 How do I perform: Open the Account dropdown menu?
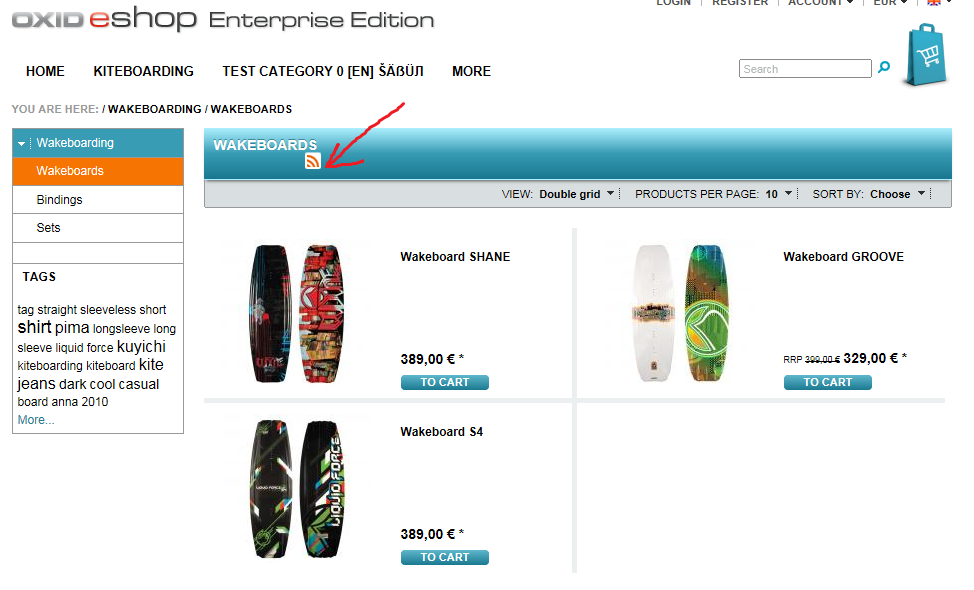point(820,3)
